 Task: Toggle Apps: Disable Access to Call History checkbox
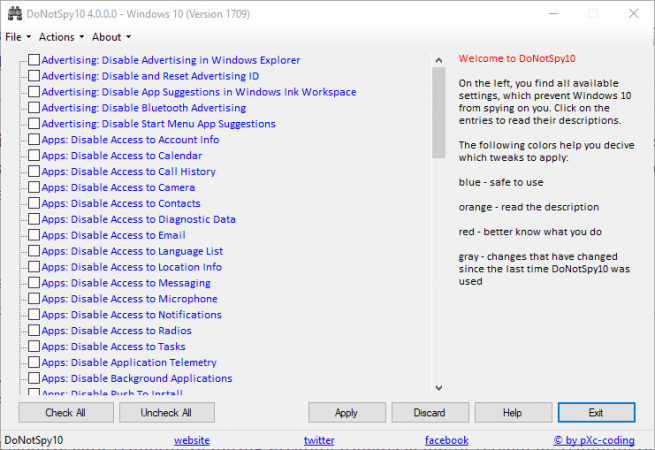click(x=34, y=171)
